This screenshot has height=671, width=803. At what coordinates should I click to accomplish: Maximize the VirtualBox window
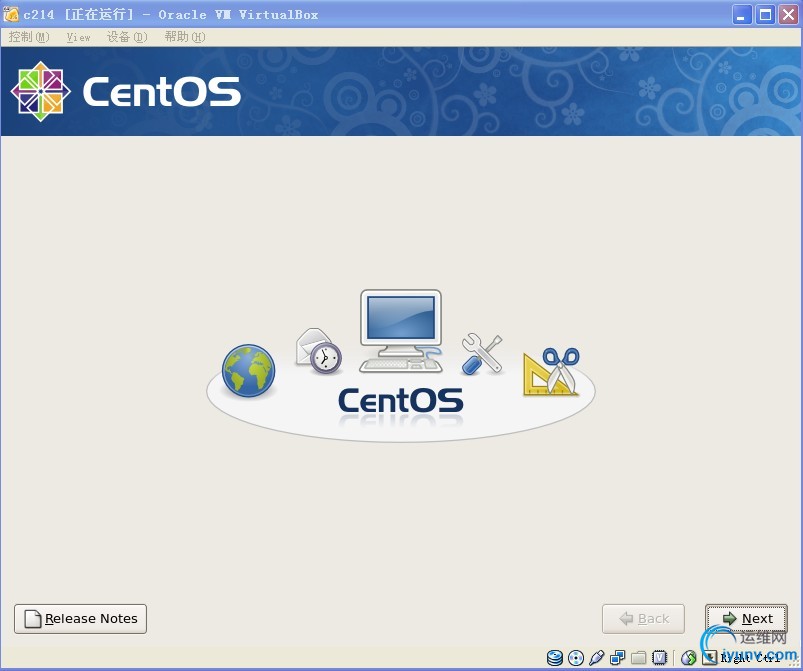(x=765, y=14)
